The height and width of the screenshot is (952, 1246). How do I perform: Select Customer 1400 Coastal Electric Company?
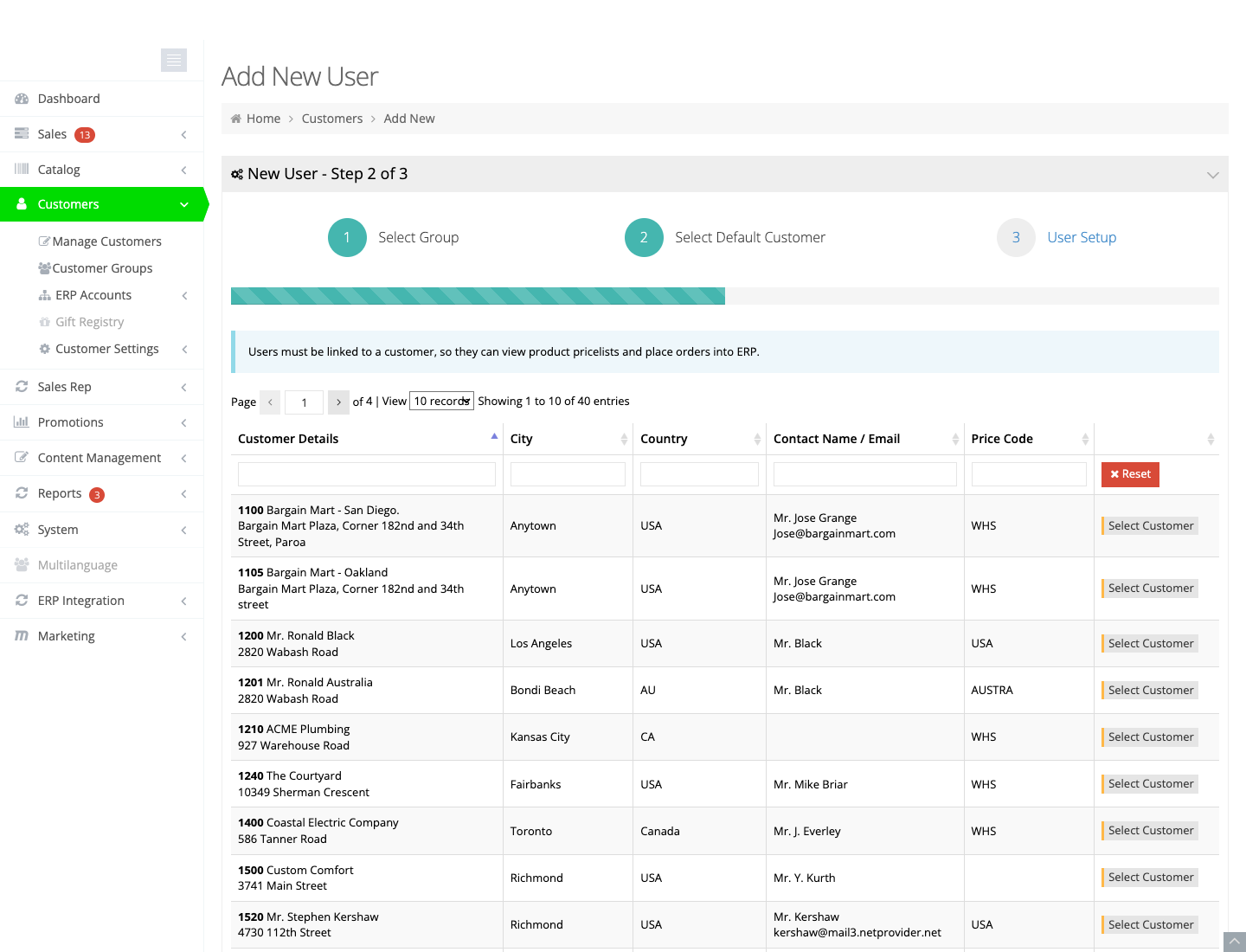coord(1150,830)
